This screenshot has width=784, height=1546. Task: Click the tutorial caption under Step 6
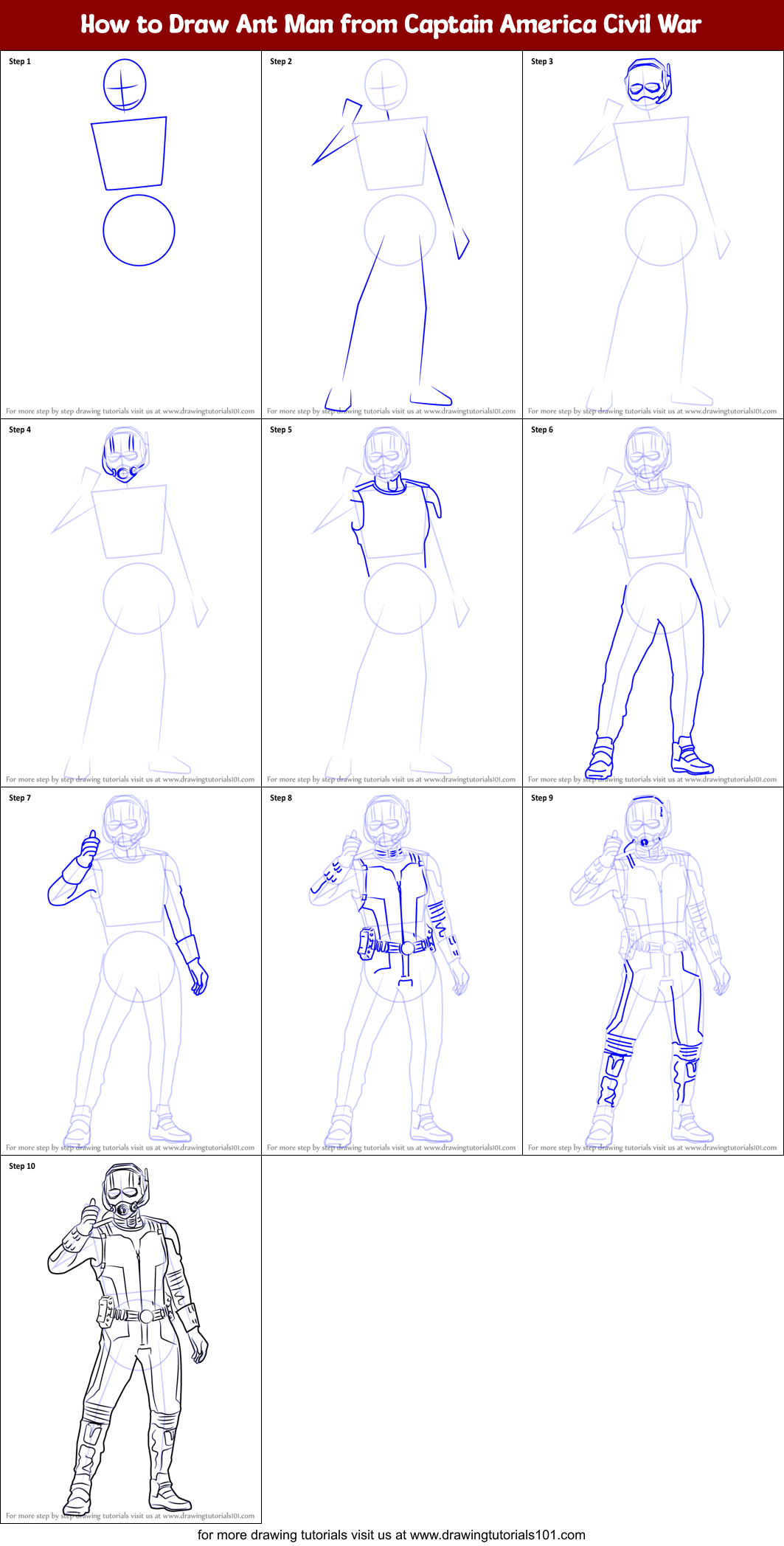tap(653, 780)
